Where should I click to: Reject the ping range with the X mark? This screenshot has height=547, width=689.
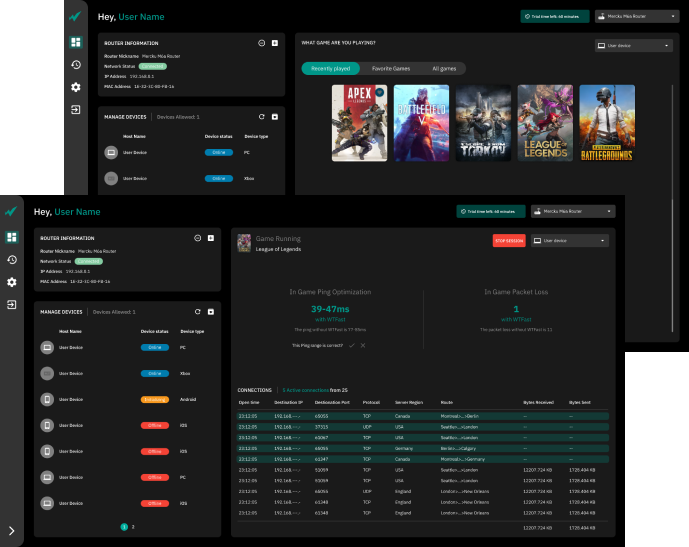click(x=363, y=345)
